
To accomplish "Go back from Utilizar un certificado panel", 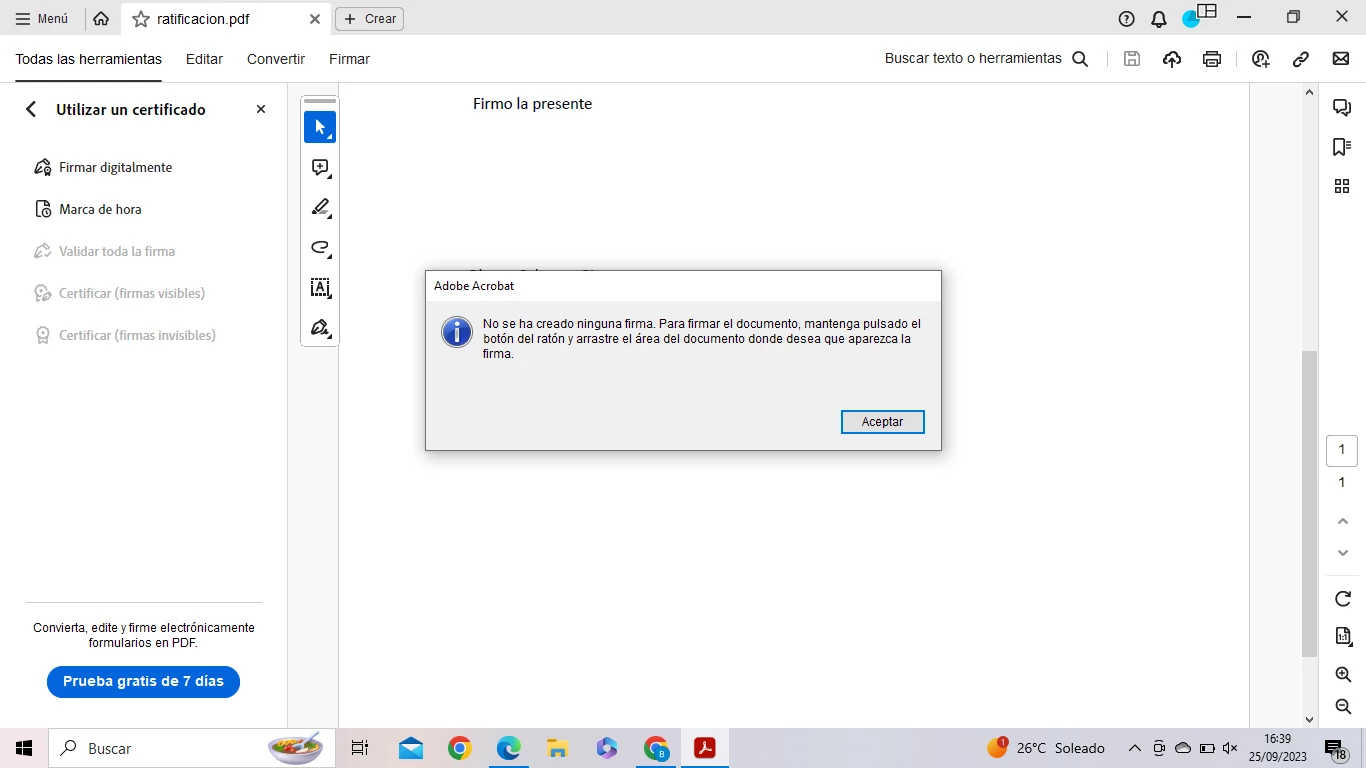I will [31, 109].
